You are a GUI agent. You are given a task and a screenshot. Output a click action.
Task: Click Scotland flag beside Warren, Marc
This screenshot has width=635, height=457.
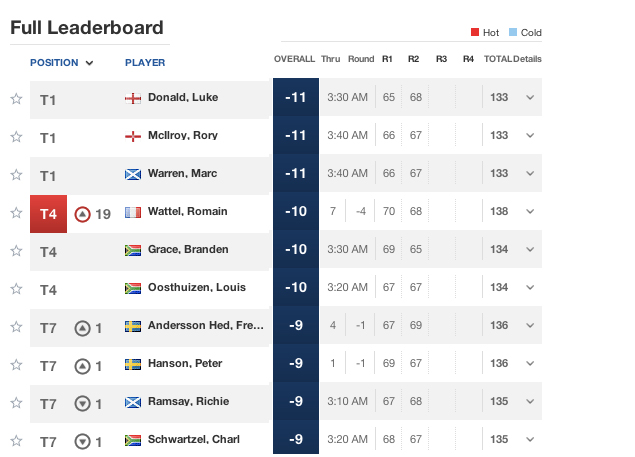click(132, 174)
